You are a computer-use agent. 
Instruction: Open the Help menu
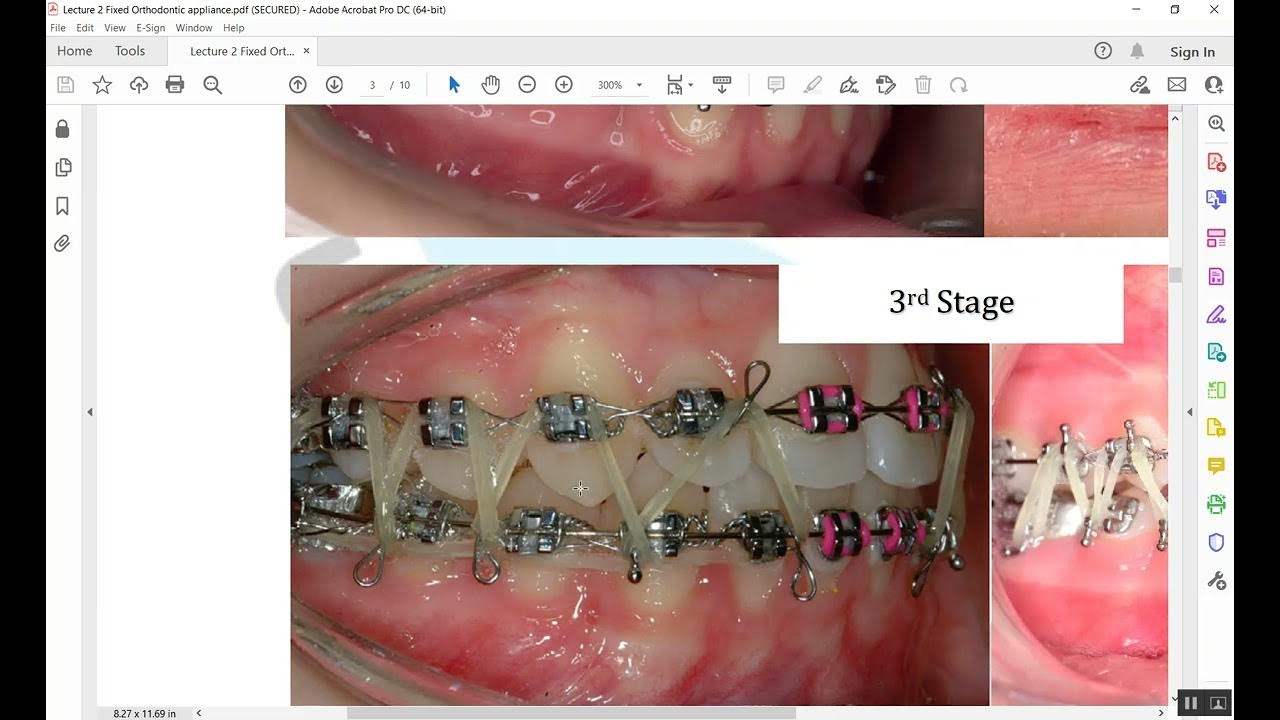coord(234,28)
